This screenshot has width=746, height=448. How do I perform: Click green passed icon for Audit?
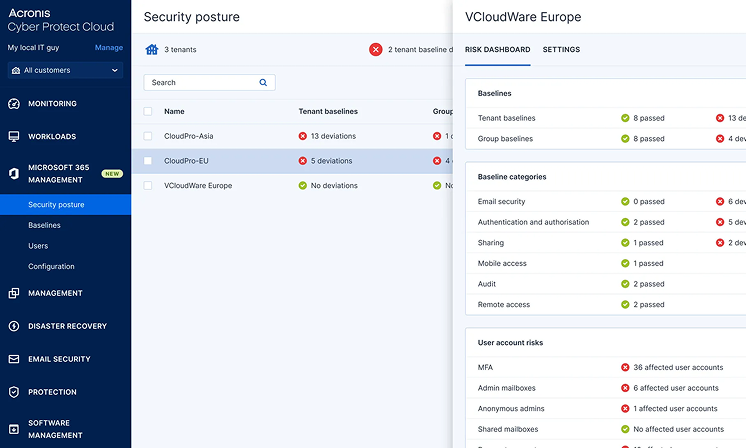pos(625,284)
